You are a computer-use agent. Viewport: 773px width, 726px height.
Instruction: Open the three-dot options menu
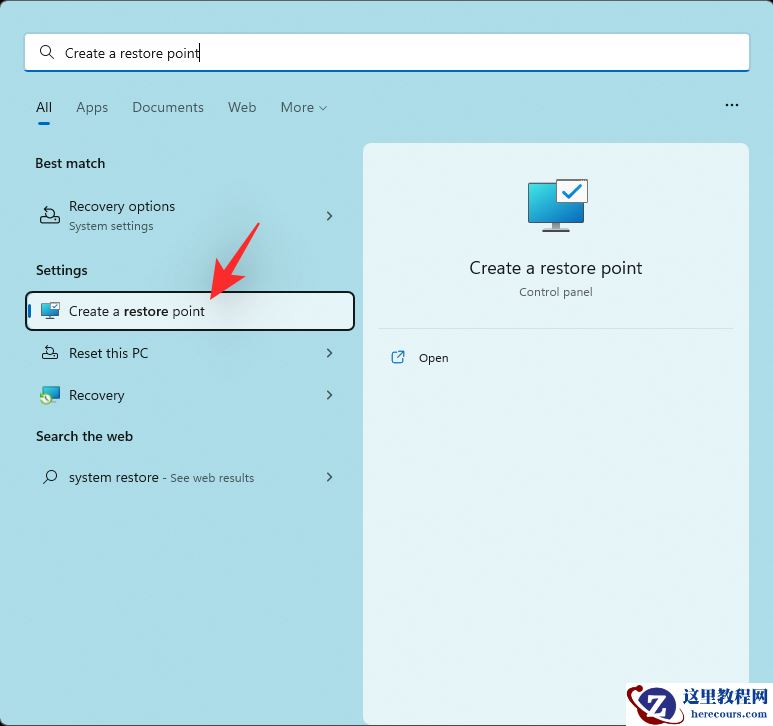pyautogui.click(x=732, y=105)
